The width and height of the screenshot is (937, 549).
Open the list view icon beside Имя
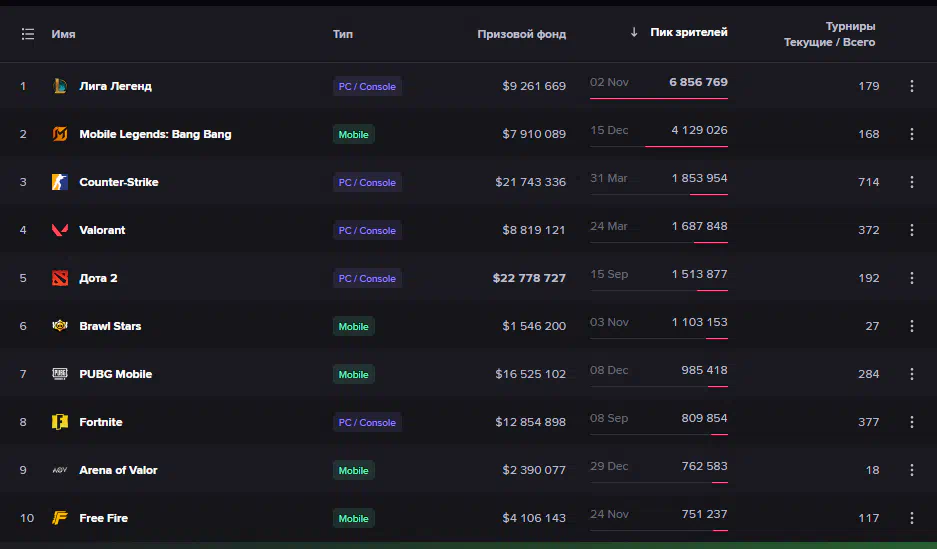(27, 34)
